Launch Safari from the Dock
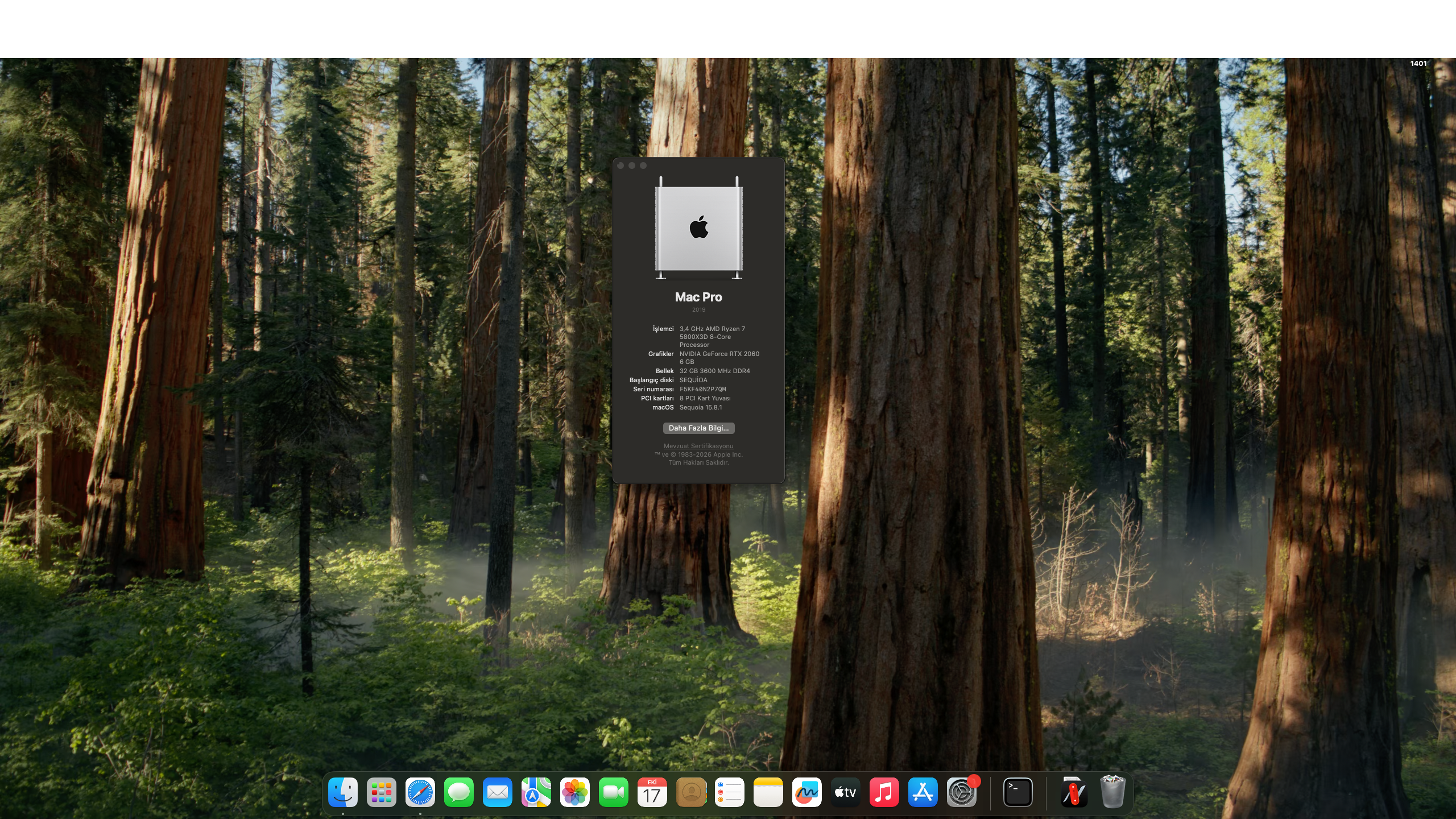Image resolution: width=1456 pixels, height=819 pixels. (x=420, y=792)
